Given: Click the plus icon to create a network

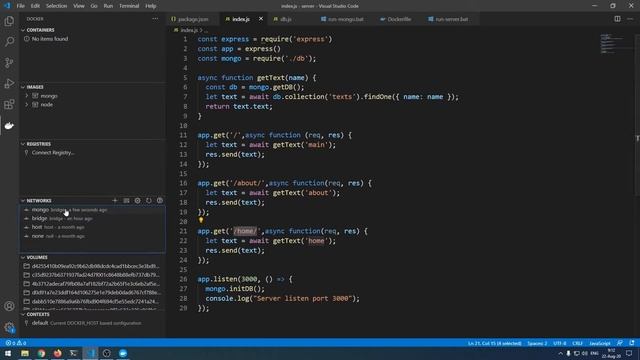Looking at the screenshot, I should 115,200.
